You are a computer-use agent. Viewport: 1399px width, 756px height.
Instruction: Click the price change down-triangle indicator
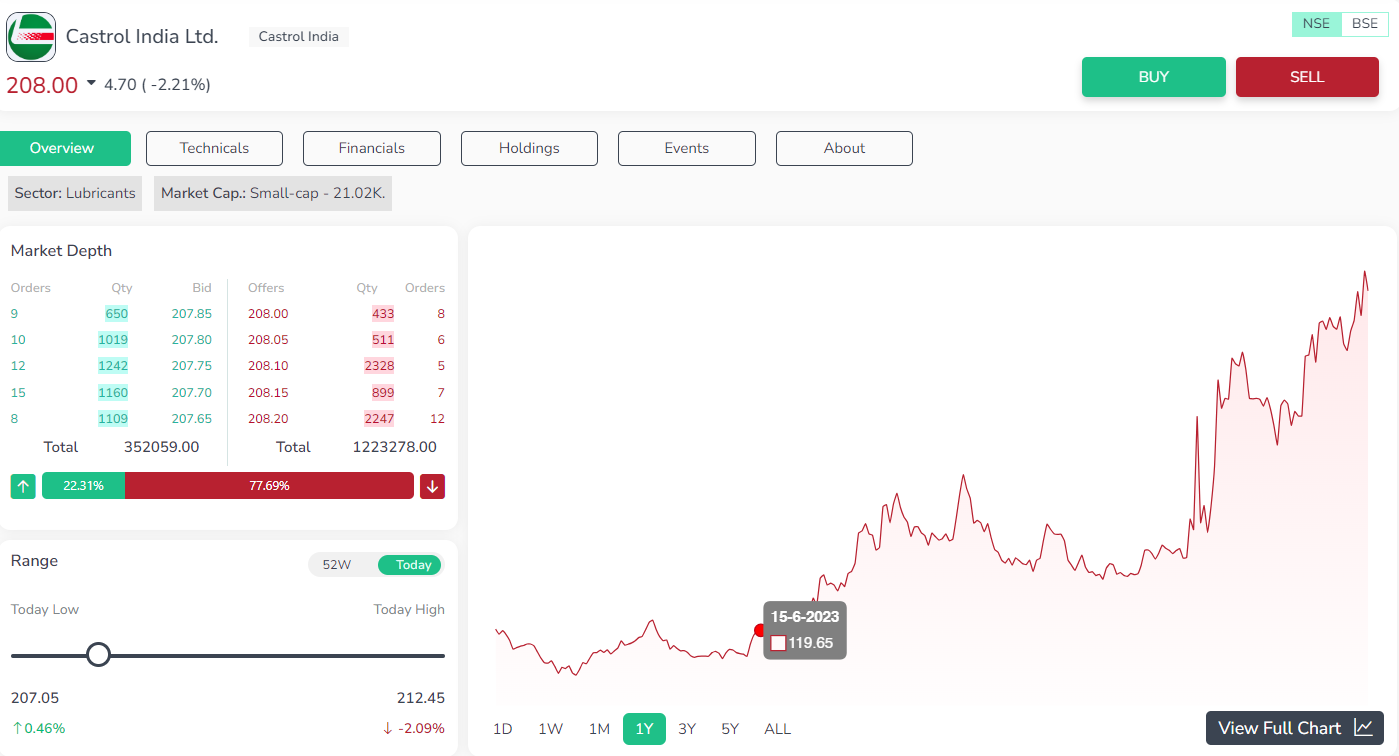pos(91,84)
